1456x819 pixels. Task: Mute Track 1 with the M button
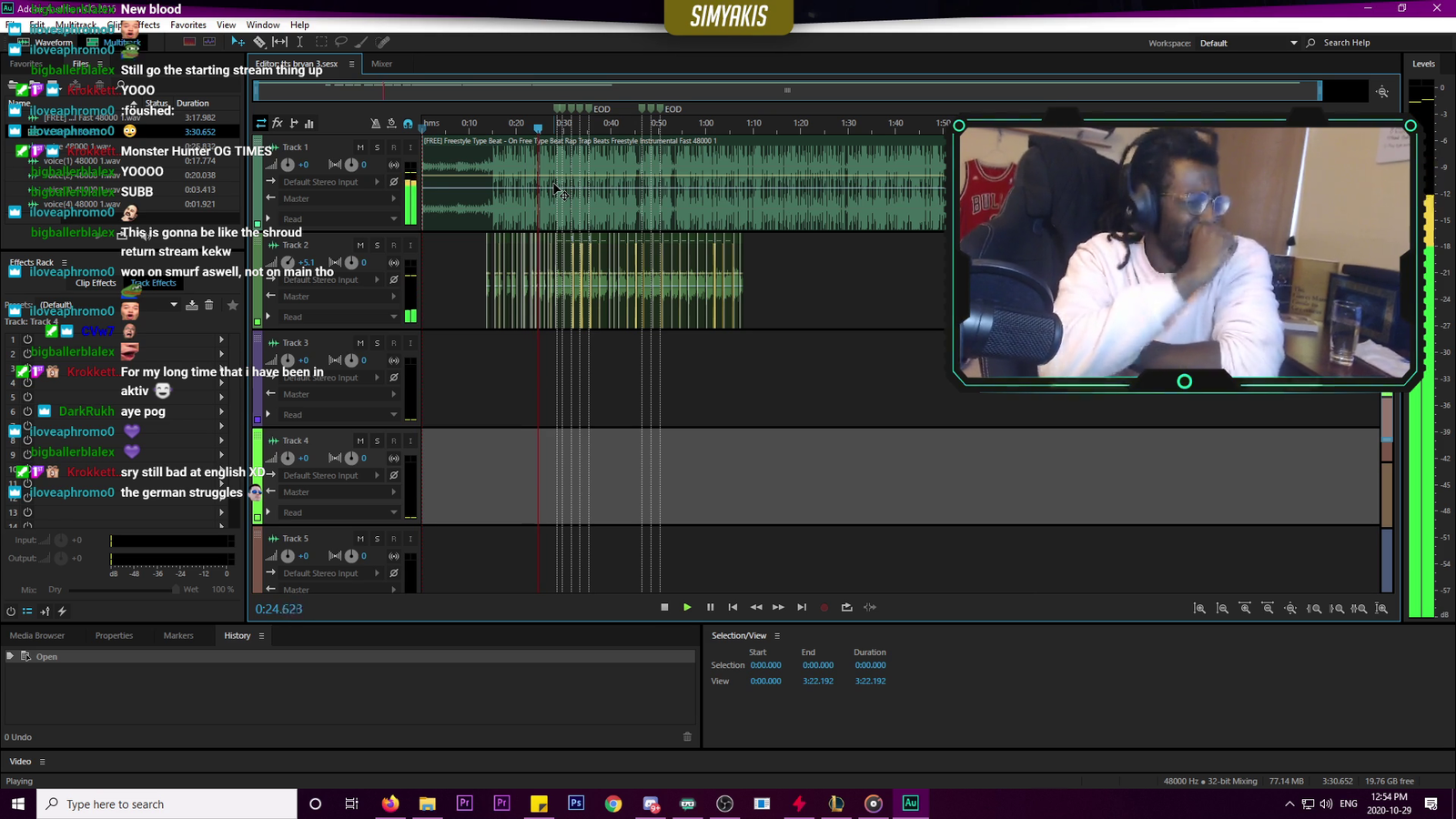[360, 147]
